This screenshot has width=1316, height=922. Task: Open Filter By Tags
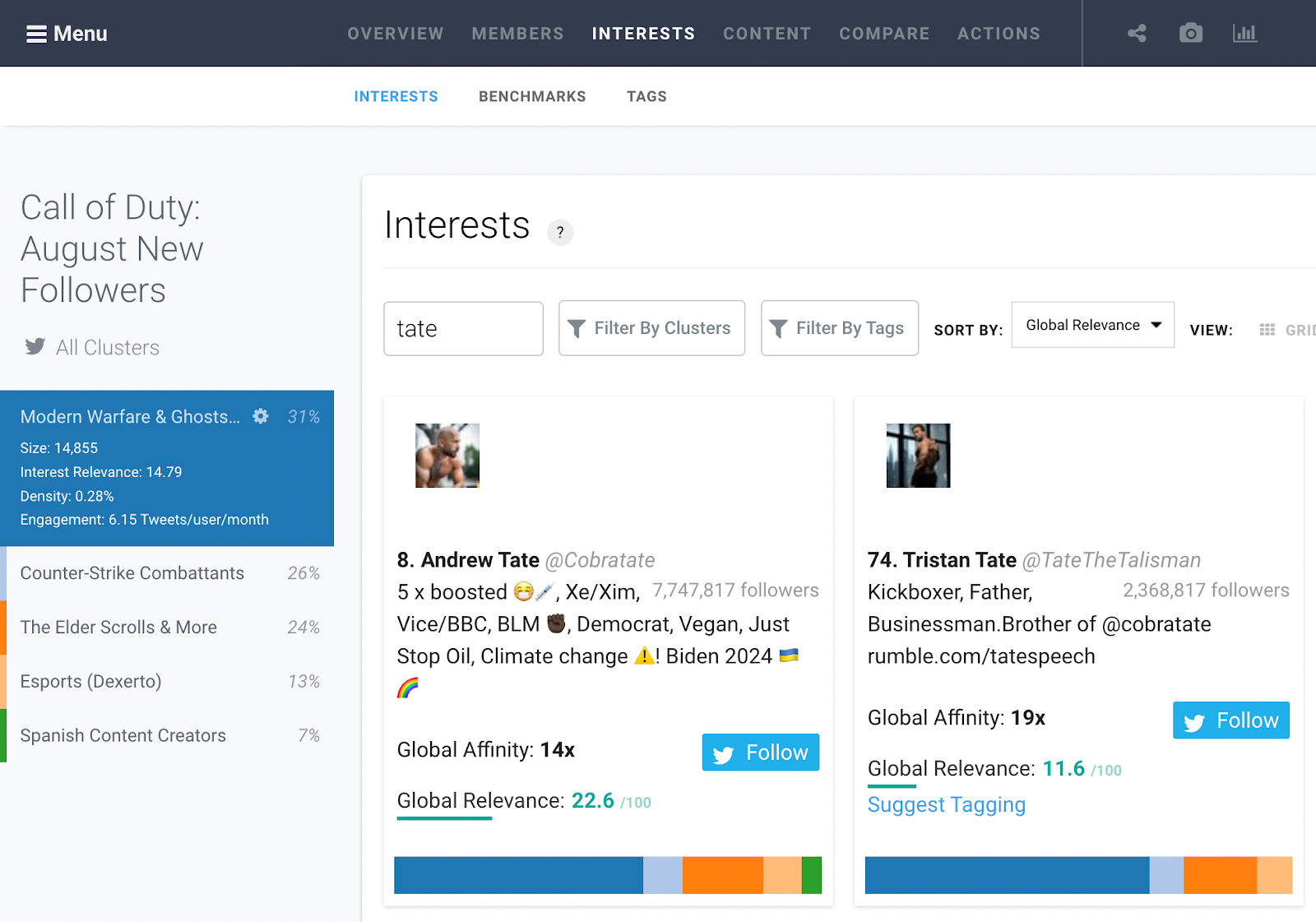[x=840, y=328]
